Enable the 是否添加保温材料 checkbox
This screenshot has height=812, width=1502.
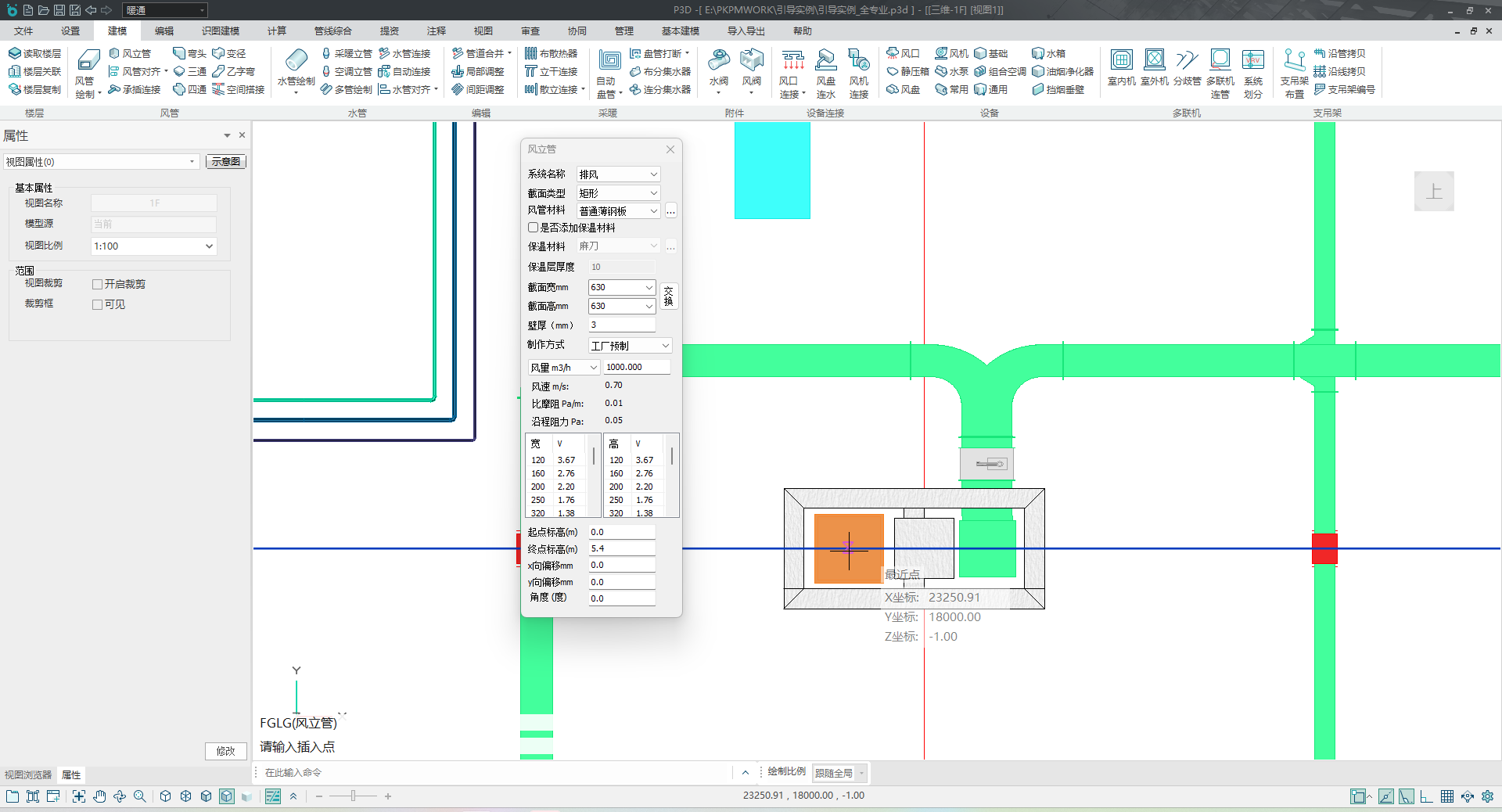point(534,228)
